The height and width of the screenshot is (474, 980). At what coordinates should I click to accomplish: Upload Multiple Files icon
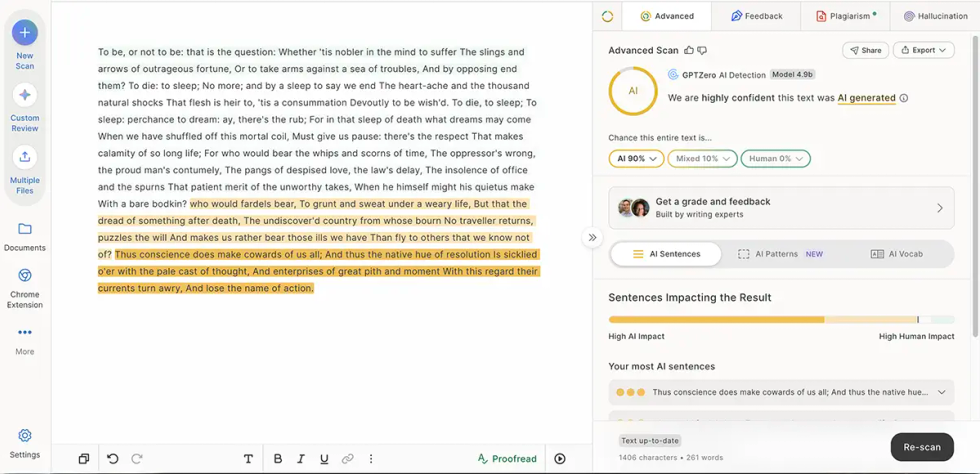point(24,156)
